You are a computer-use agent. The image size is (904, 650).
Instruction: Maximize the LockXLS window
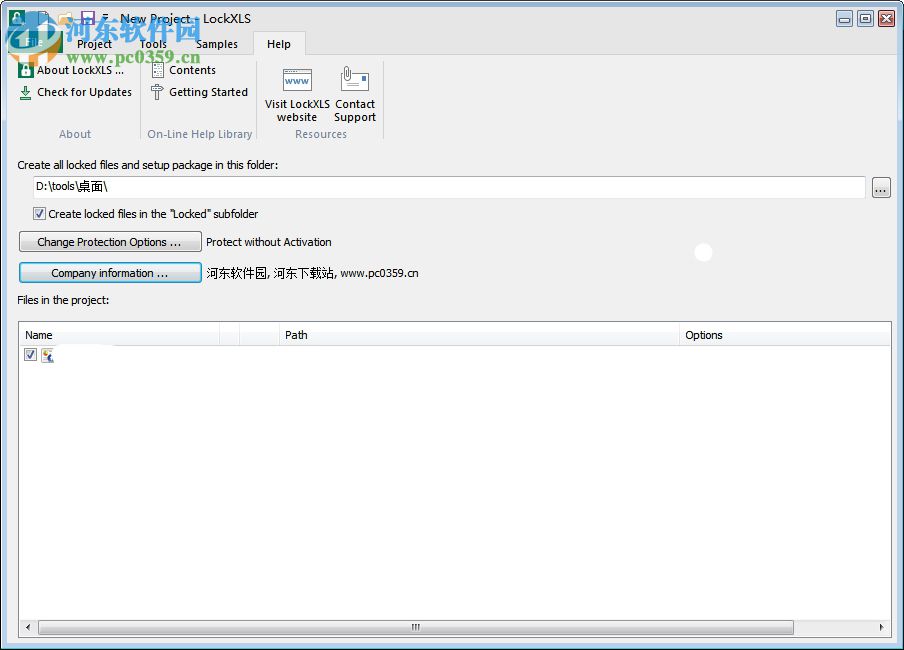[865, 19]
